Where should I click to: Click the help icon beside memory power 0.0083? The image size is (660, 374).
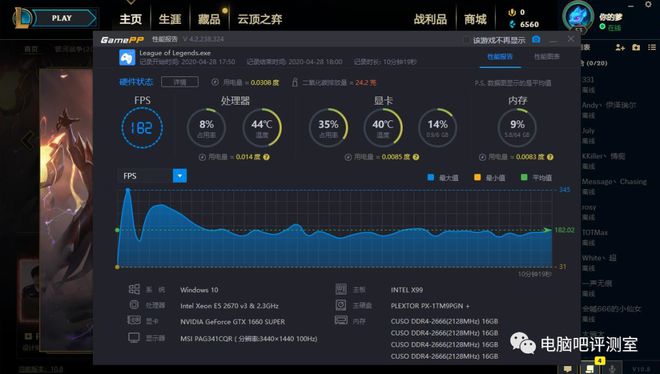(550, 157)
